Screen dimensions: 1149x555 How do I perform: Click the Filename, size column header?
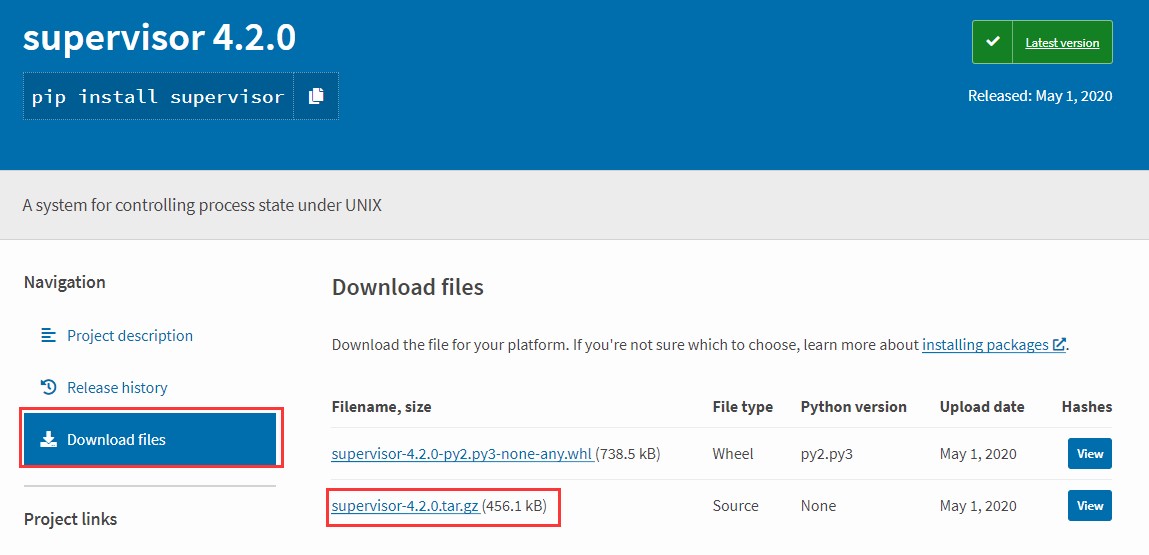tap(381, 407)
